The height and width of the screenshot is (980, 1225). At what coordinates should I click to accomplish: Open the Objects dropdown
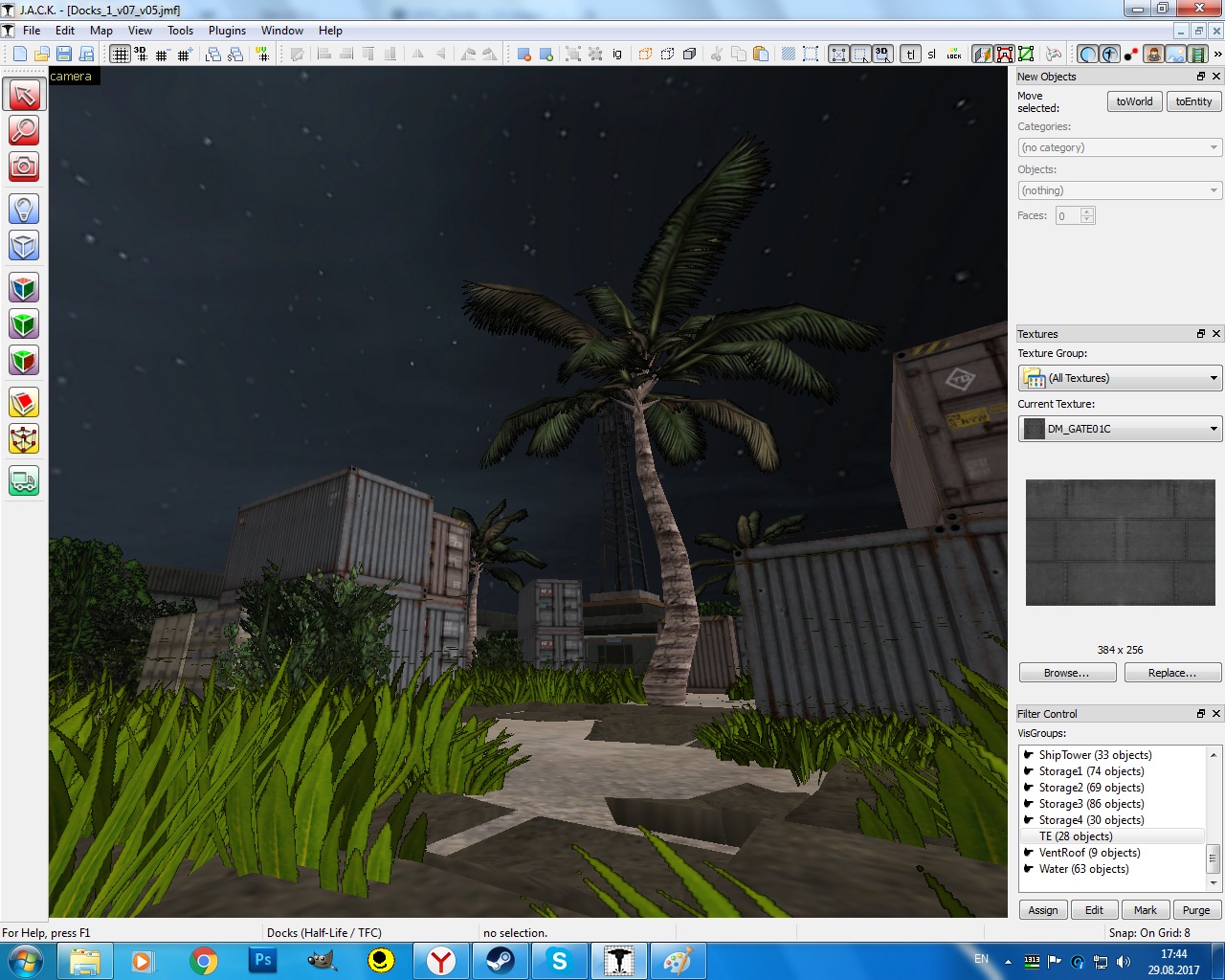pyautogui.click(x=1120, y=190)
